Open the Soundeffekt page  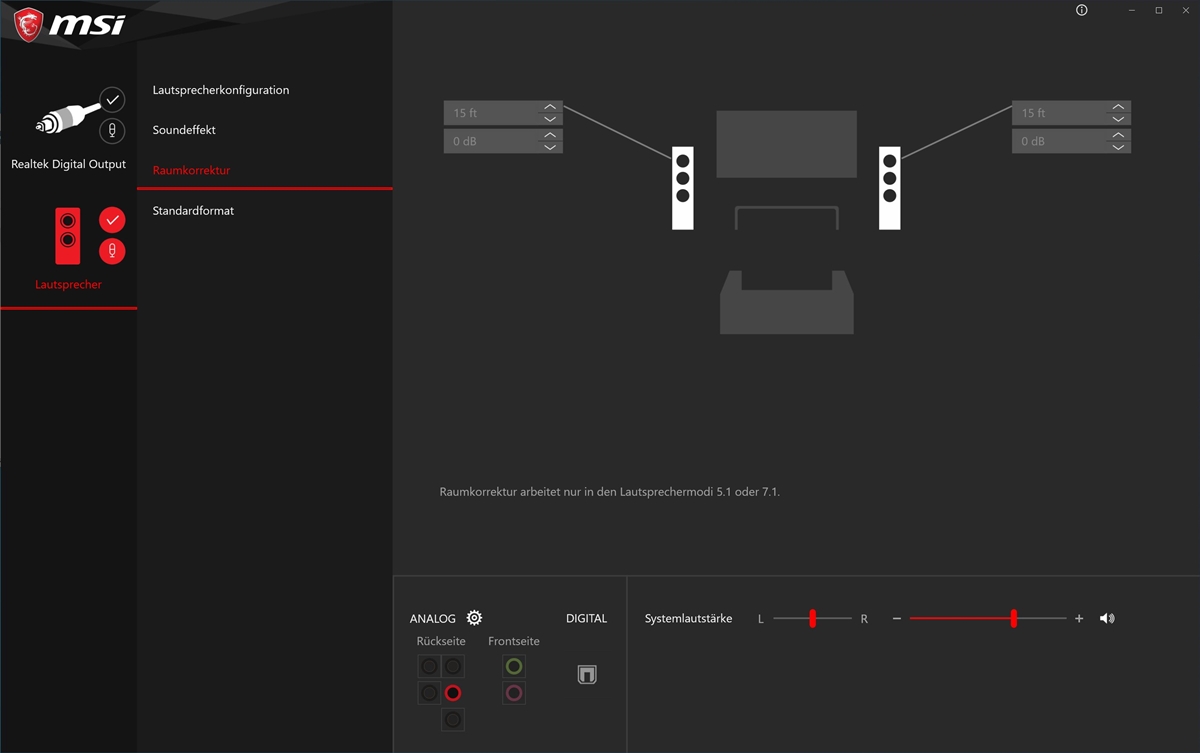coord(184,130)
